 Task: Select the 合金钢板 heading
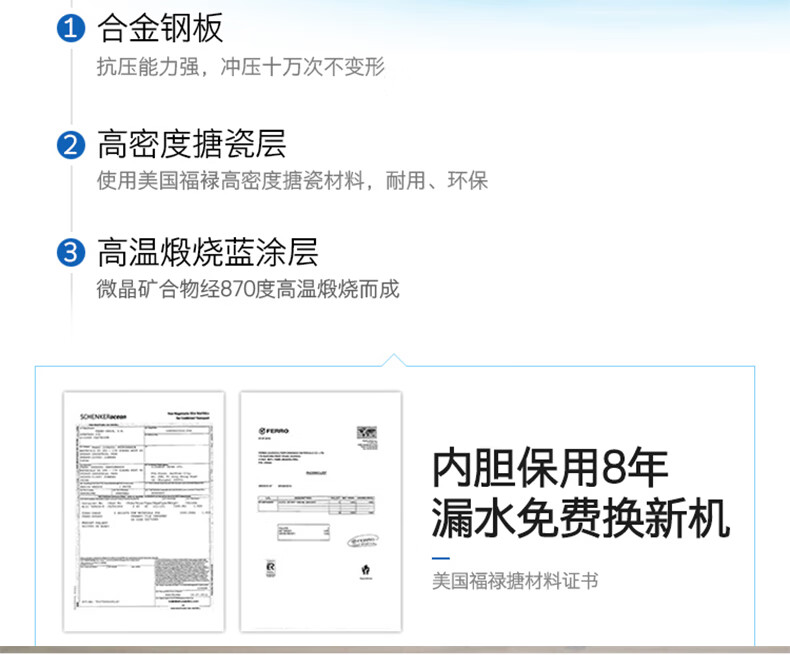160,30
